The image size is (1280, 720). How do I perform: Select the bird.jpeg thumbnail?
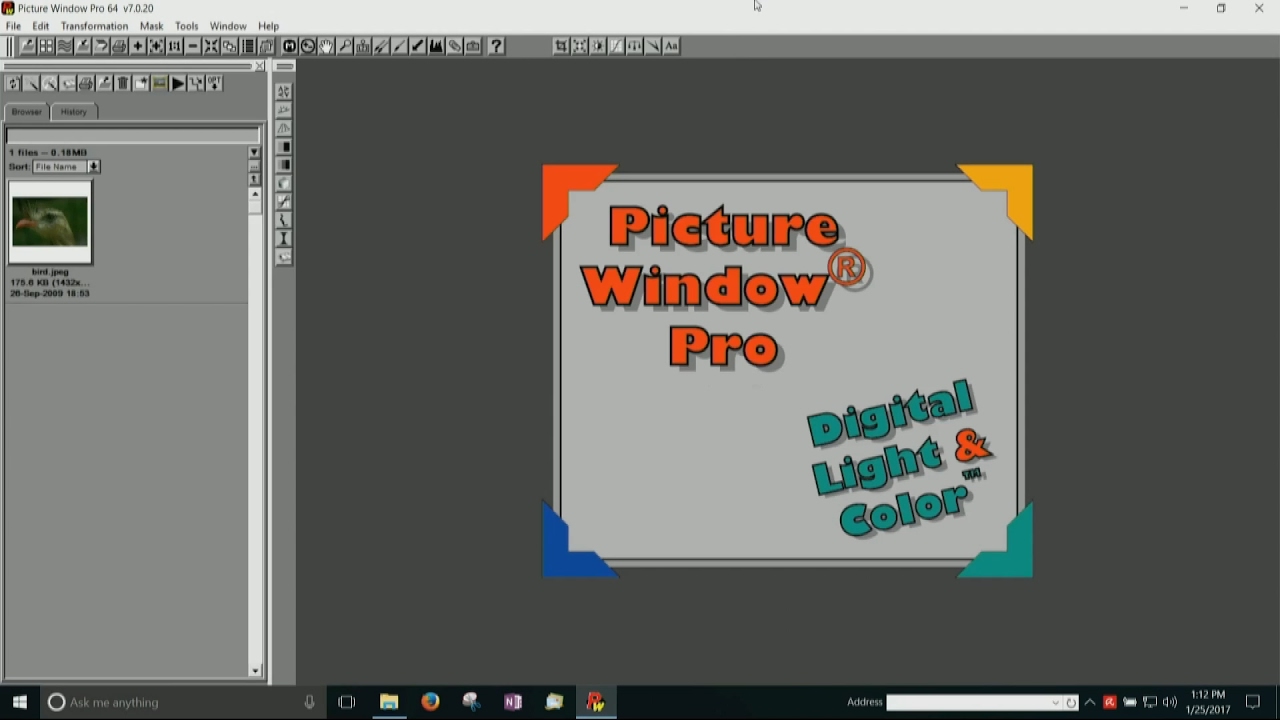coord(50,222)
